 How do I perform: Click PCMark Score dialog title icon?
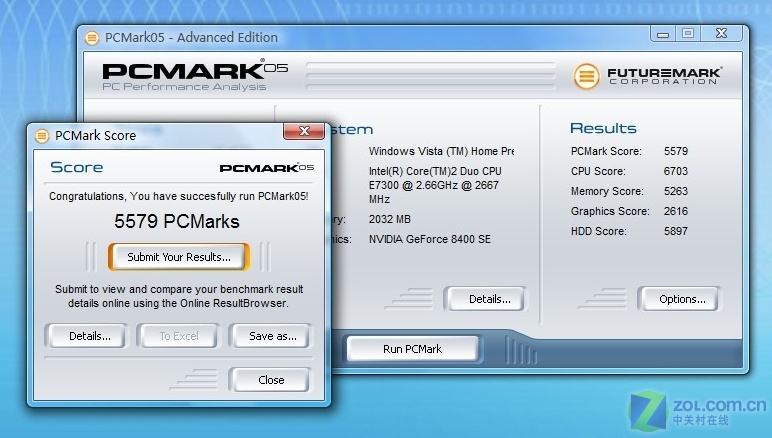tap(42, 136)
